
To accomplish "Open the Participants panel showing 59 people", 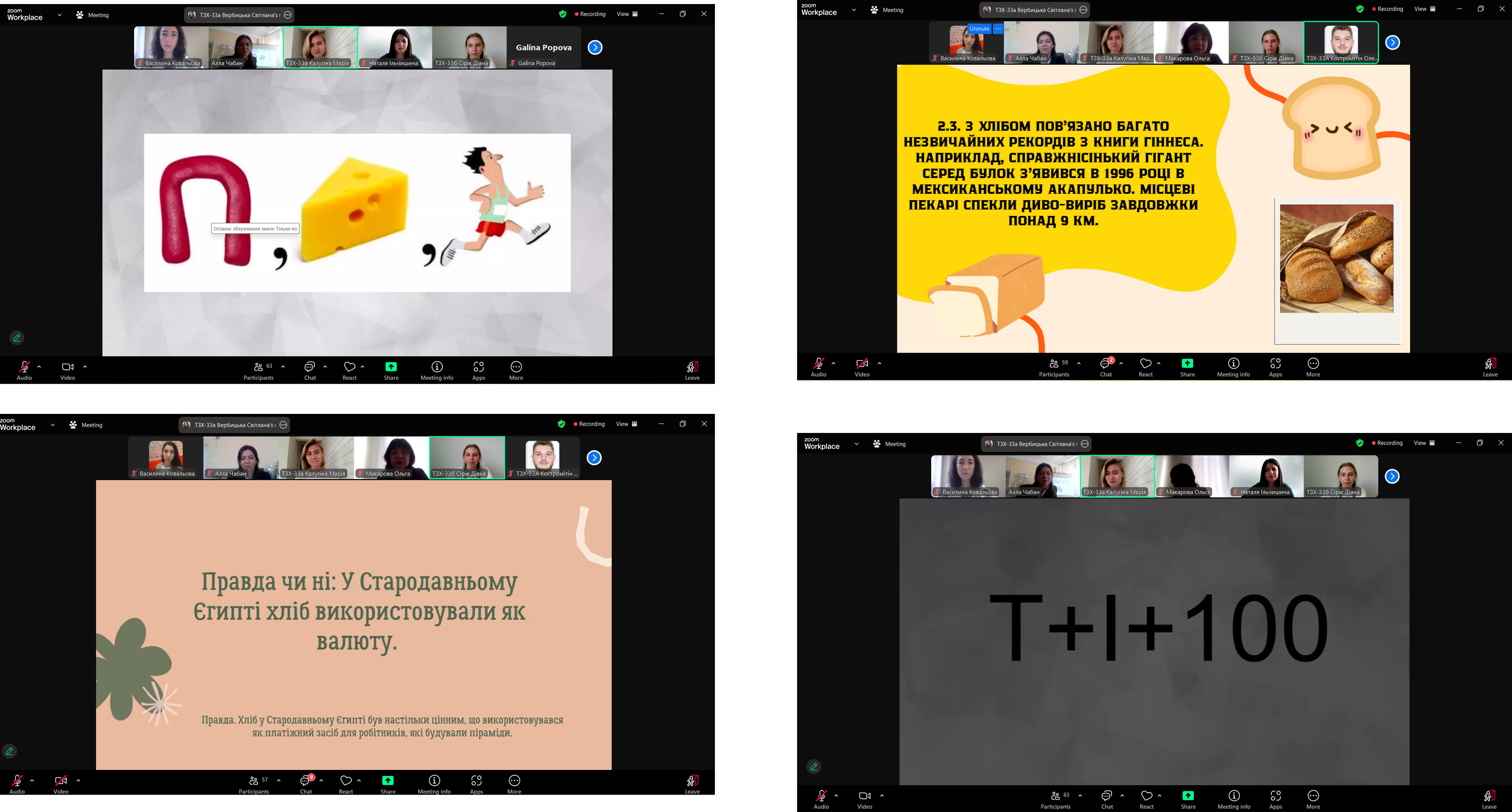I will 1054,367.
